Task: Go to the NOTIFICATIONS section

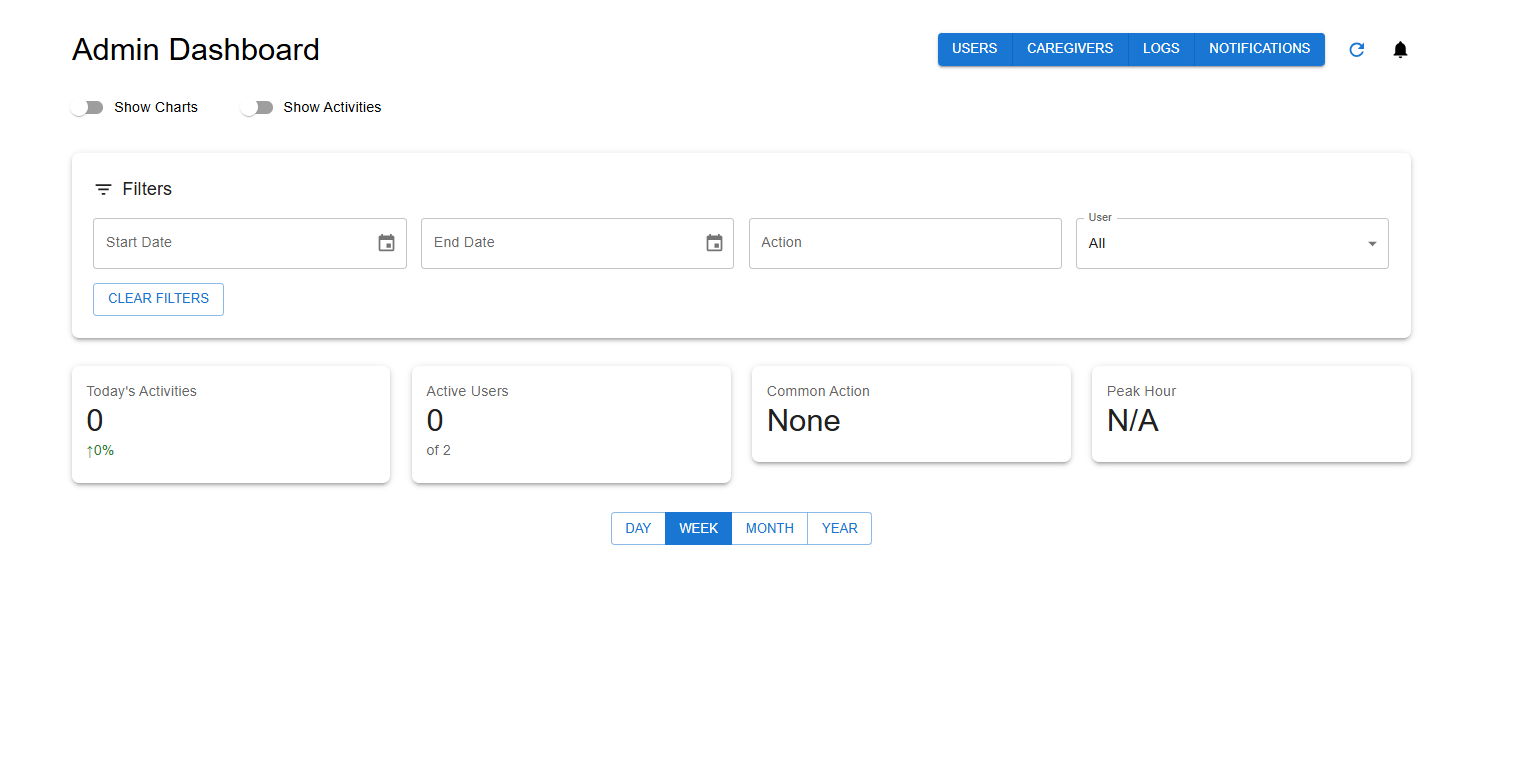Action: [x=1259, y=48]
